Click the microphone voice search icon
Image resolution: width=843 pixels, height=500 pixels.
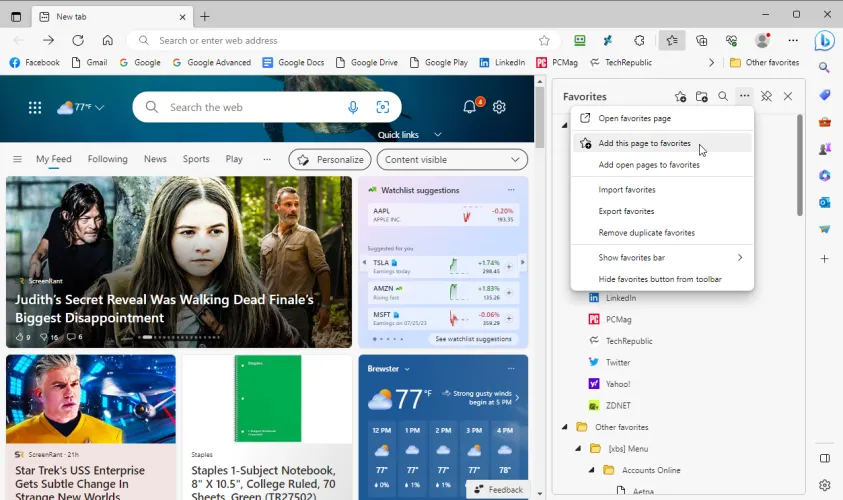tap(353, 107)
